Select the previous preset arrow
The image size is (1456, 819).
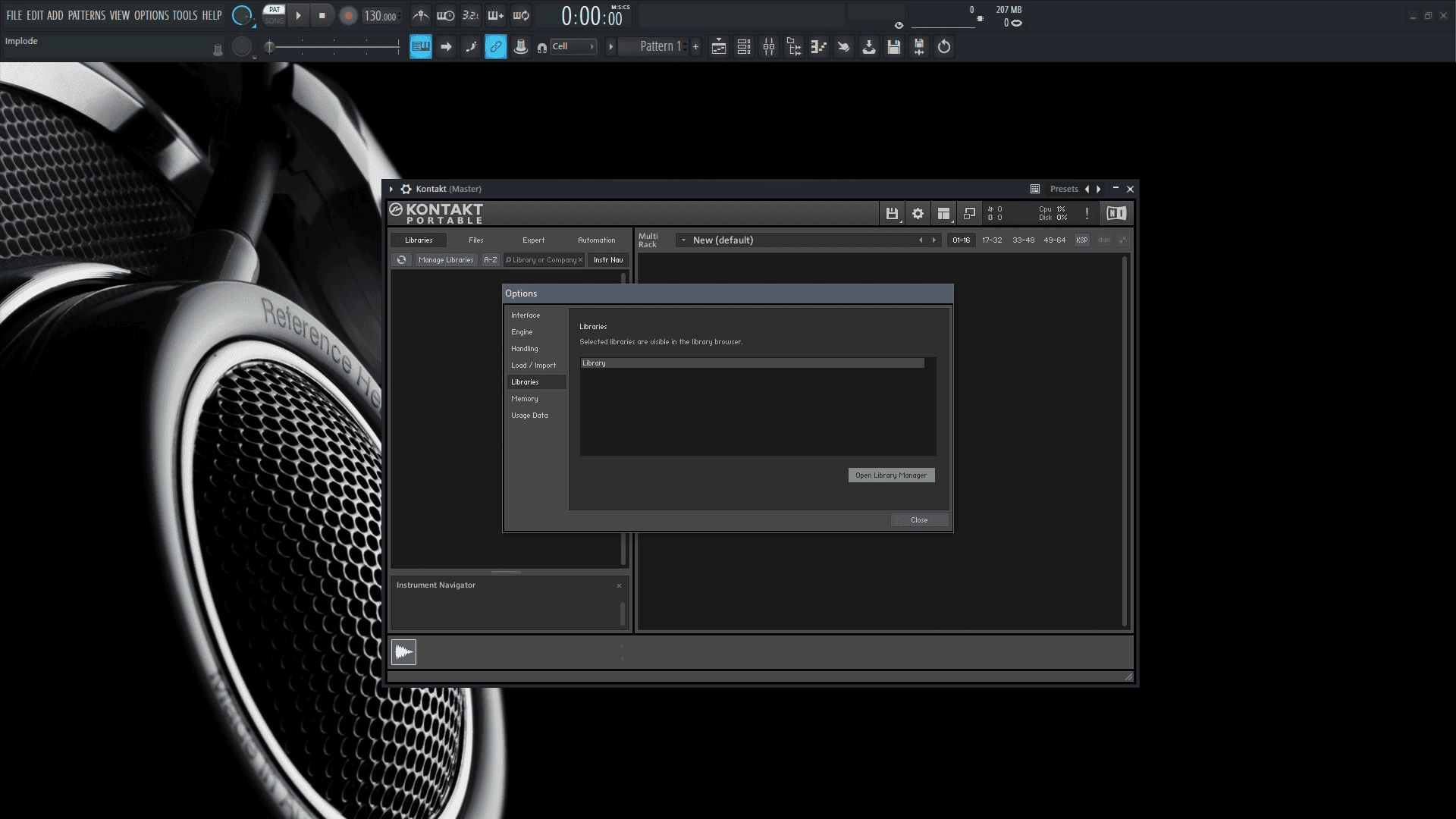(1087, 189)
